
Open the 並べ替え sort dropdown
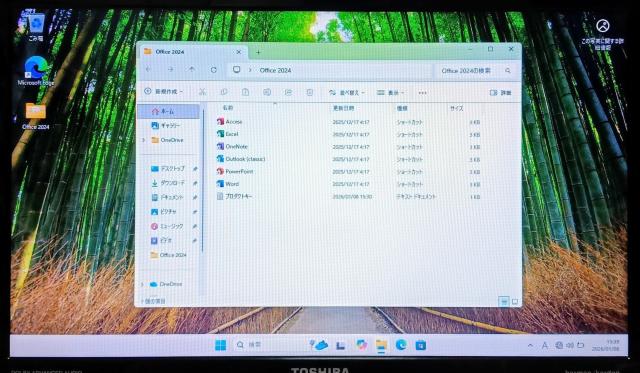pyautogui.click(x=347, y=93)
